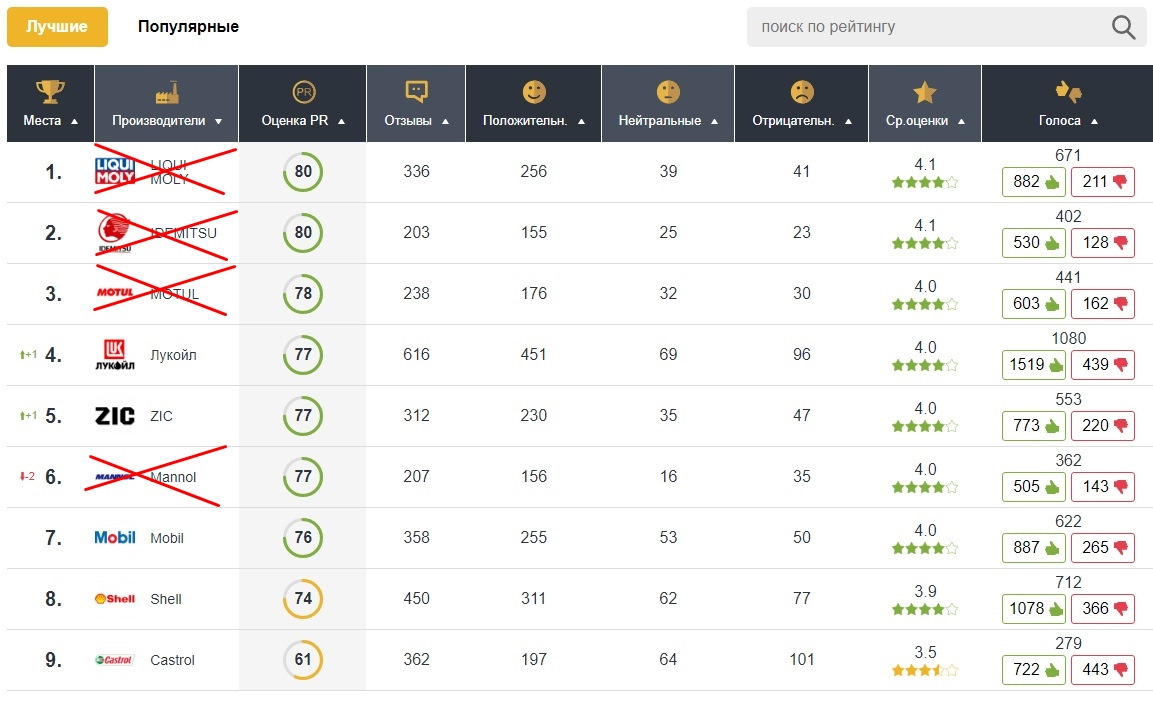
Task: Click the thumbs icon above Голоса
Action: tap(1068, 92)
